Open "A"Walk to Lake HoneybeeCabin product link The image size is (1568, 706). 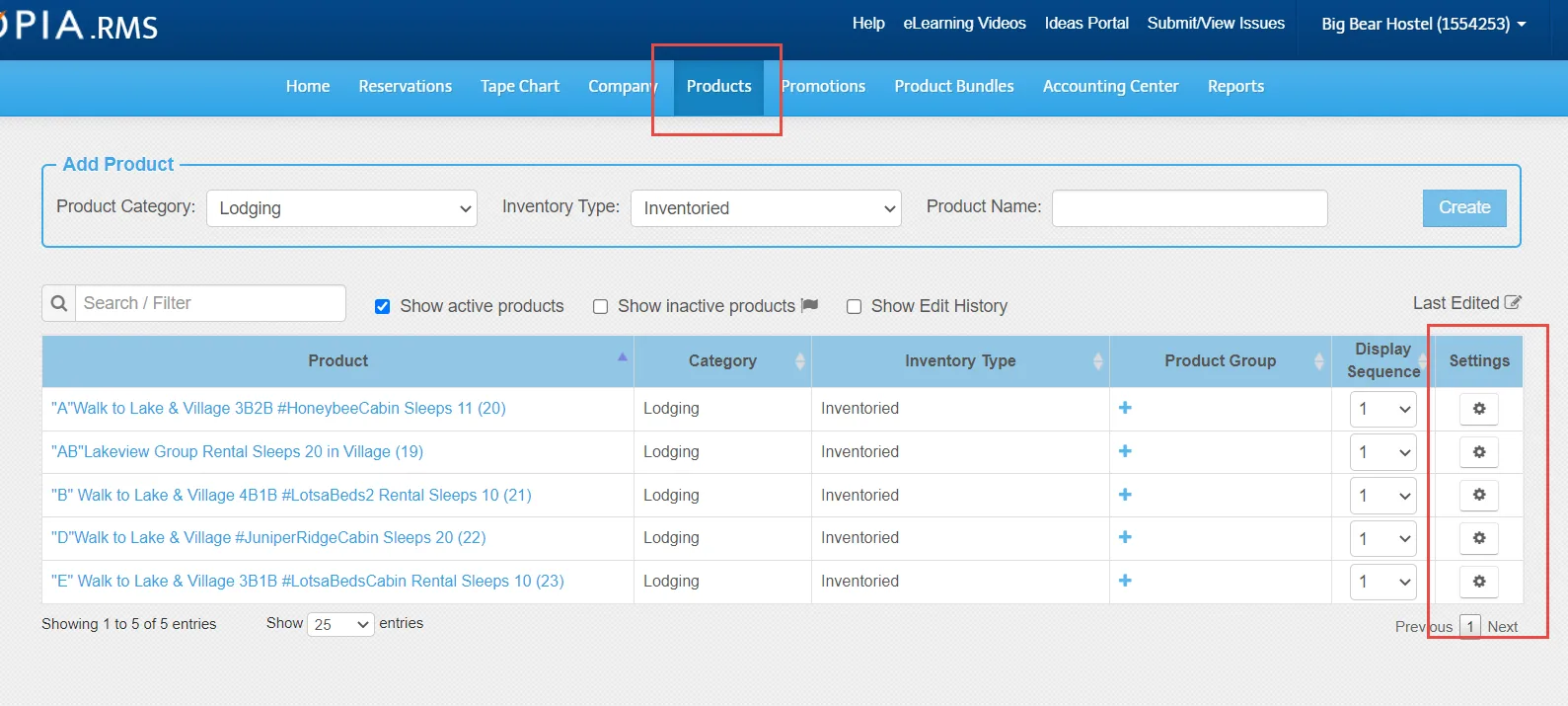click(x=278, y=408)
